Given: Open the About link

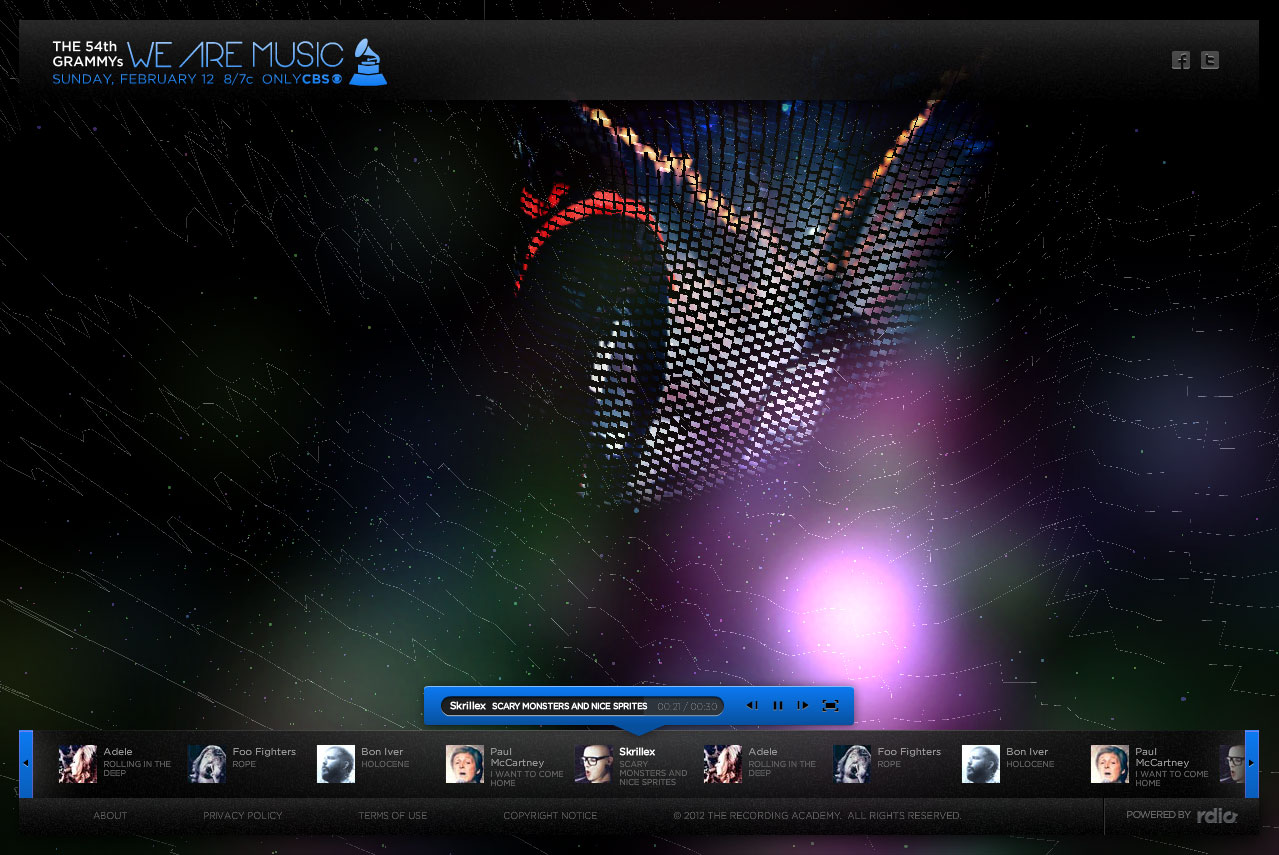Looking at the screenshot, I should (110, 816).
